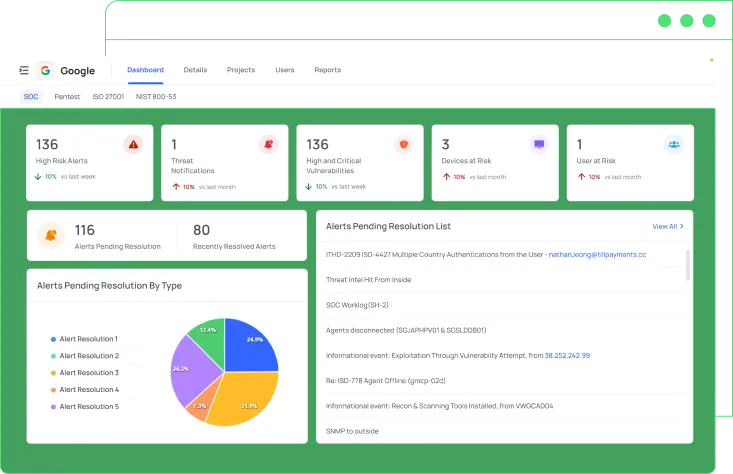The height and width of the screenshot is (474, 733).
Task: Click the Threat Notifications bell icon
Action: (268, 145)
